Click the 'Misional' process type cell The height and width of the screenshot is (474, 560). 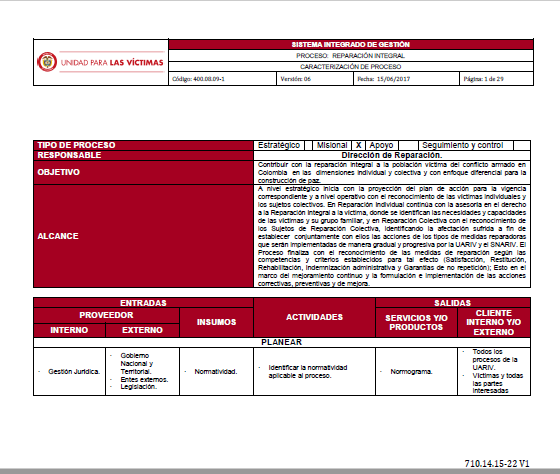point(332,145)
